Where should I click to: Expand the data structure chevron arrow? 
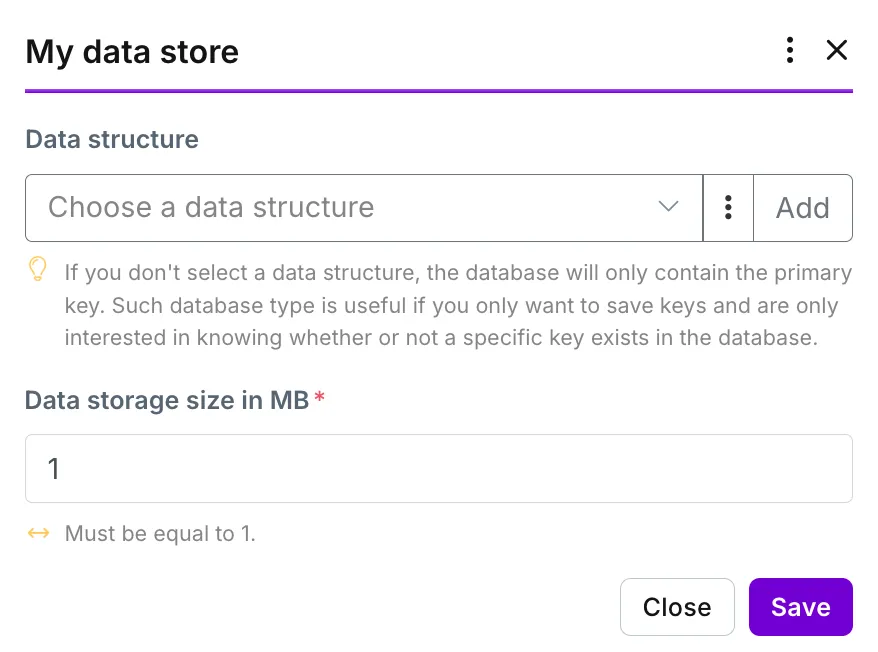point(668,207)
